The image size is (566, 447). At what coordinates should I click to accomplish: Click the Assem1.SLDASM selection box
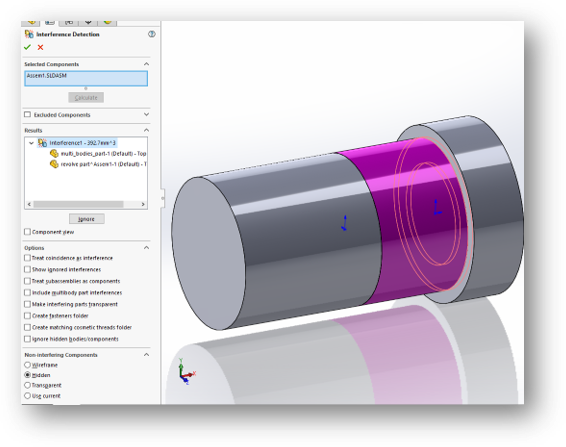pyautogui.click(x=86, y=78)
